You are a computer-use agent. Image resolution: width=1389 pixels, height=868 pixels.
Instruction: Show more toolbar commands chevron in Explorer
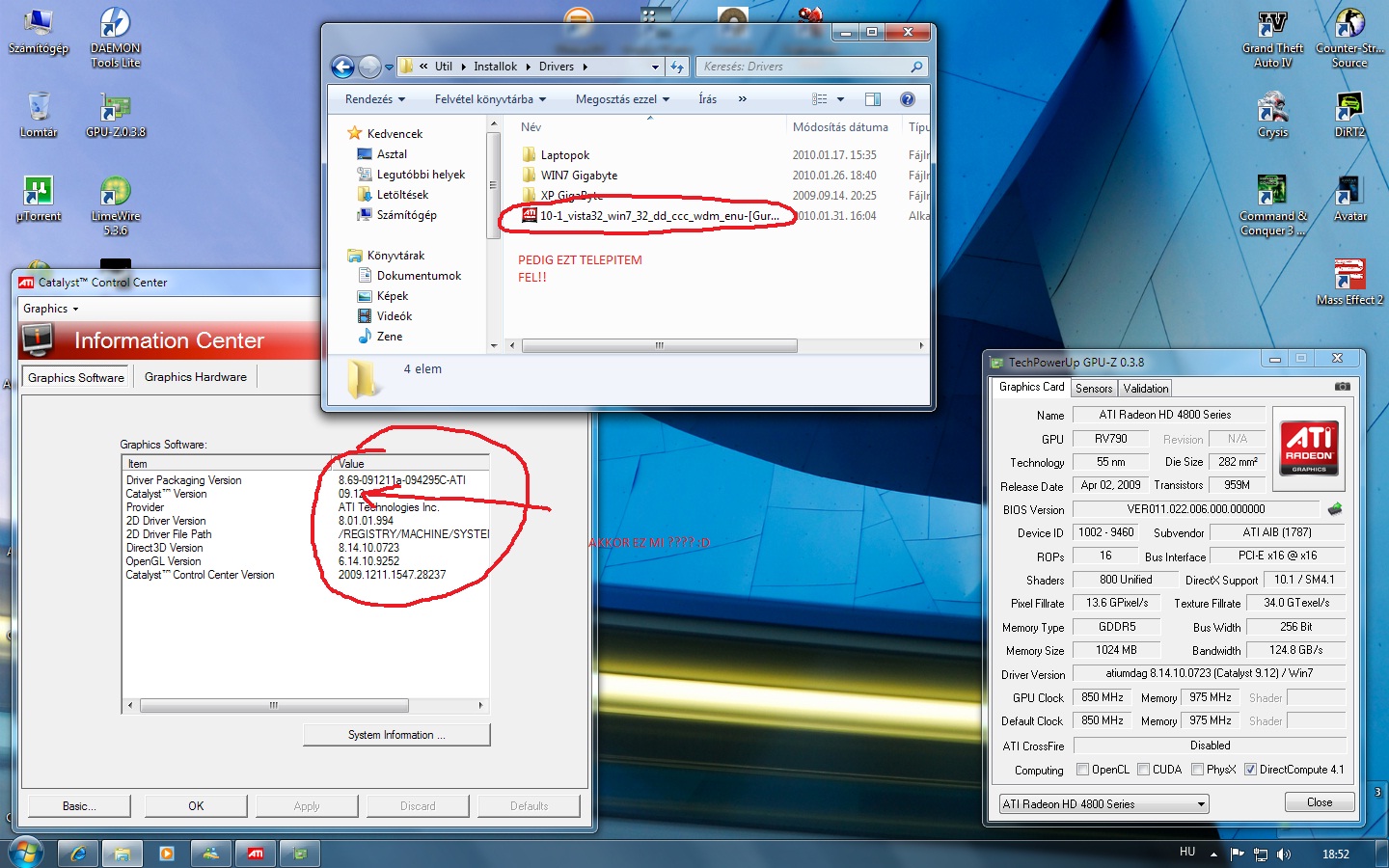[742, 98]
